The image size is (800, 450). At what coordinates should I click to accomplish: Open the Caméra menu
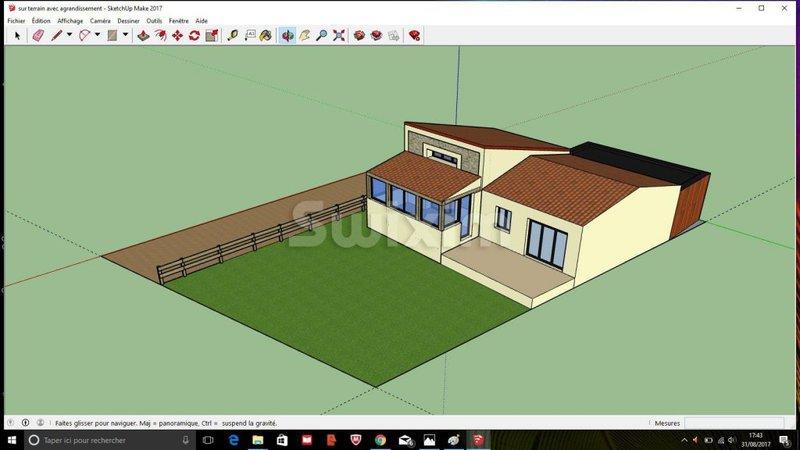click(x=101, y=20)
